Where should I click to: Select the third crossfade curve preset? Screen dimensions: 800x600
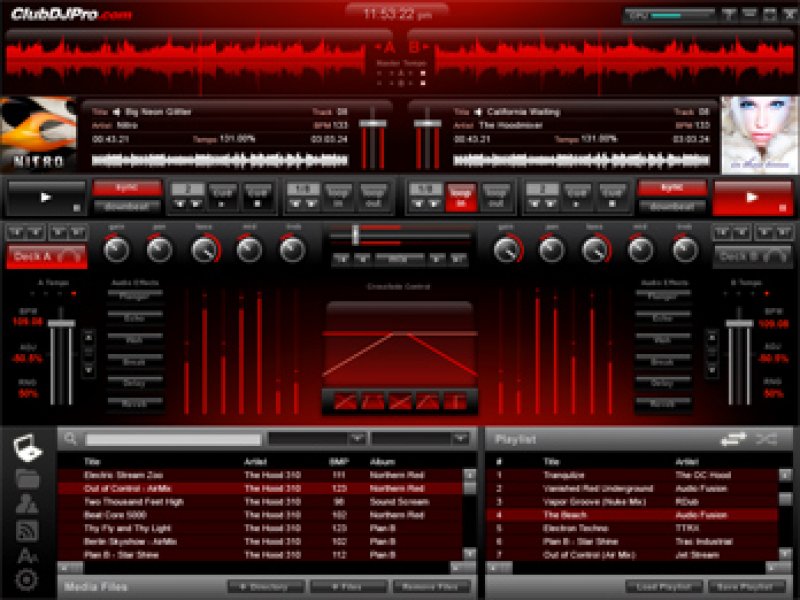[x=400, y=402]
